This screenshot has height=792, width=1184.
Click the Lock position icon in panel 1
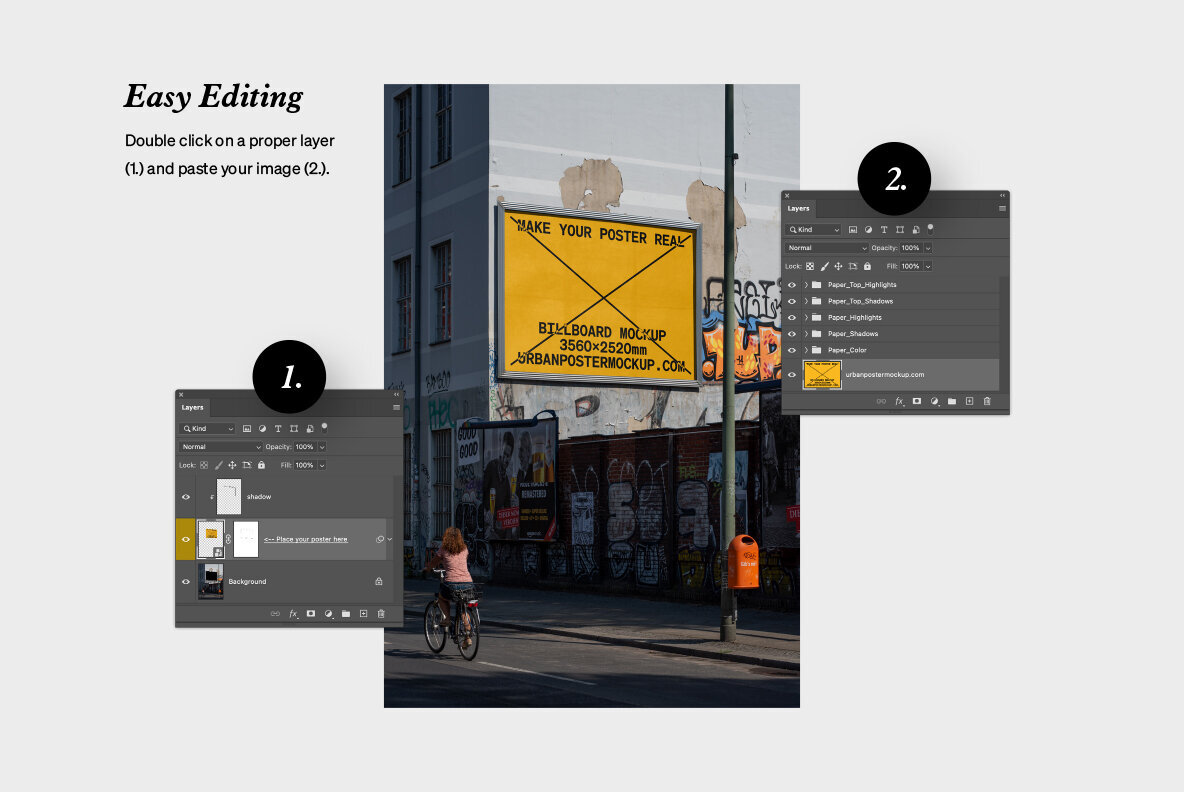click(x=232, y=465)
